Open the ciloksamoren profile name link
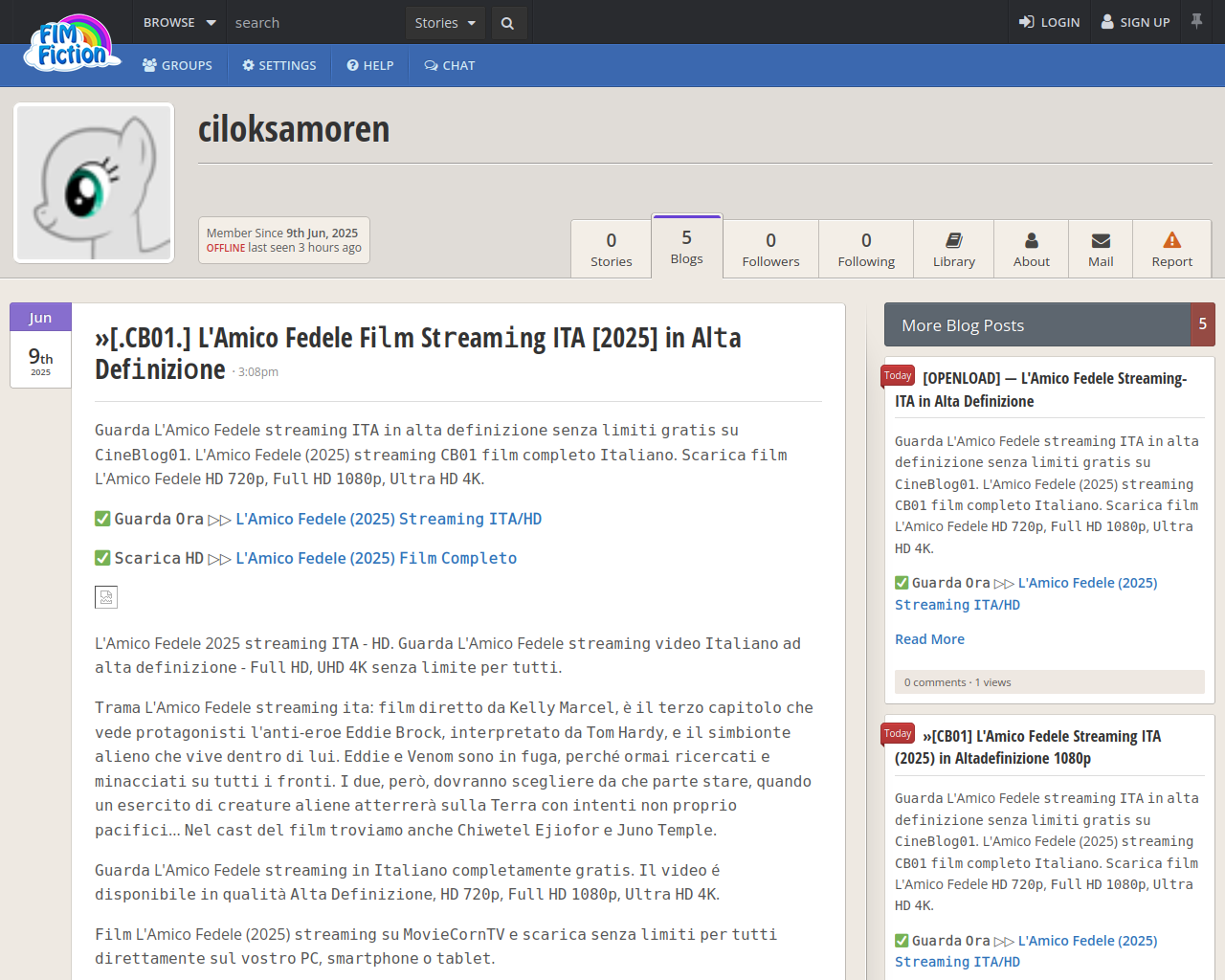 pyautogui.click(x=294, y=128)
